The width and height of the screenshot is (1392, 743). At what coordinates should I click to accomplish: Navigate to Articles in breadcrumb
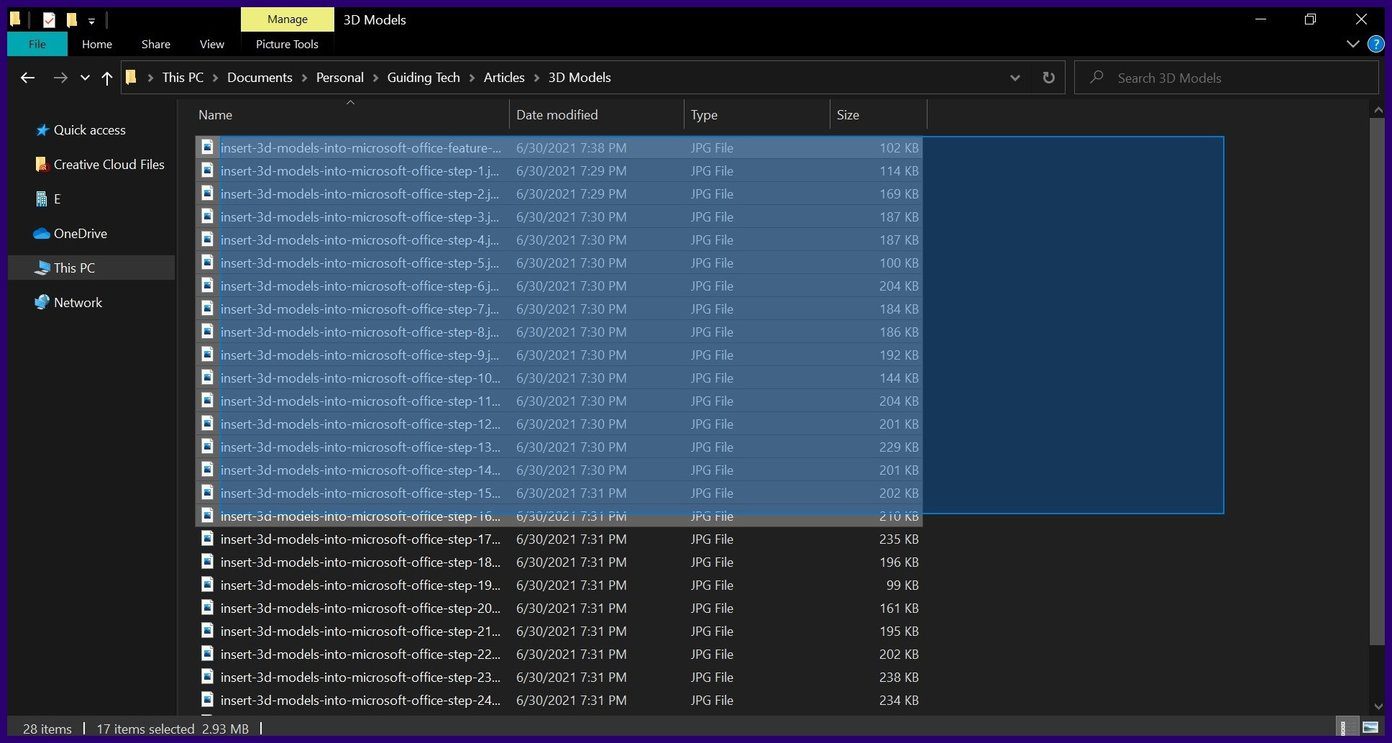(504, 78)
